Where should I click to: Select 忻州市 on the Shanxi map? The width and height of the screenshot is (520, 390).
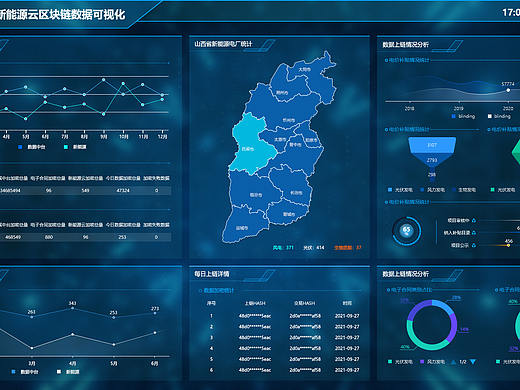click(289, 120)
